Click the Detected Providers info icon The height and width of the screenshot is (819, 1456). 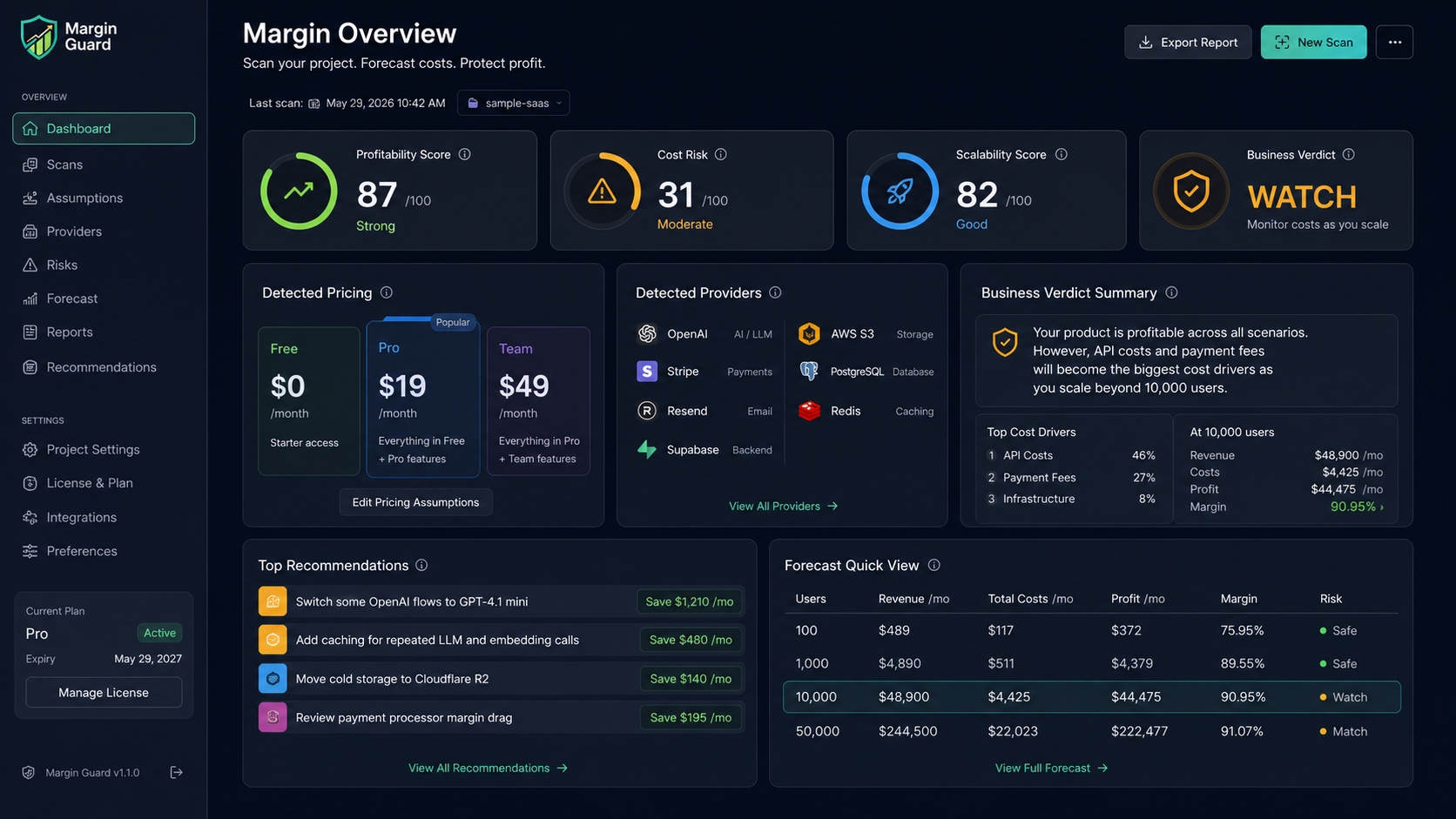pos(775,292)
